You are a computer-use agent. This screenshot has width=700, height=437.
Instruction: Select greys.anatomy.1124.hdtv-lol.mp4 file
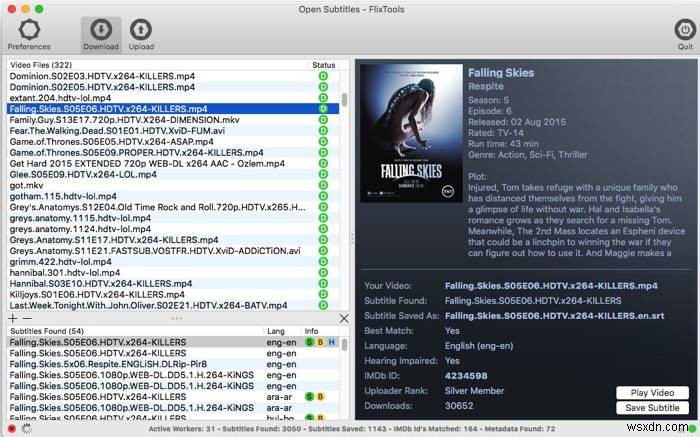coord(173,229)
